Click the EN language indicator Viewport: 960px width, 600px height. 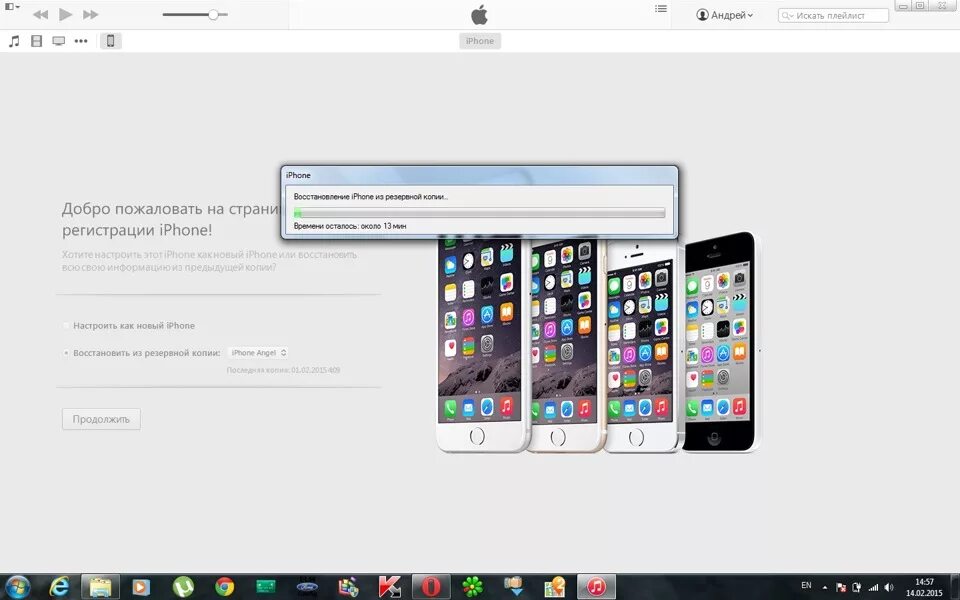click(806, 585)
